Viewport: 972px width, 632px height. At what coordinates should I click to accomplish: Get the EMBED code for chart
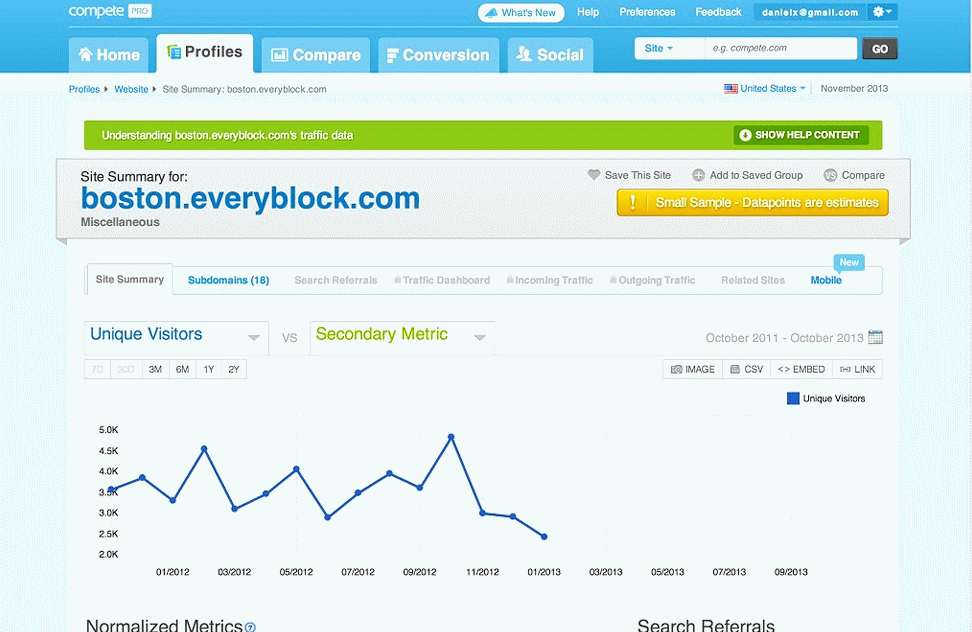tap(802, 369)
